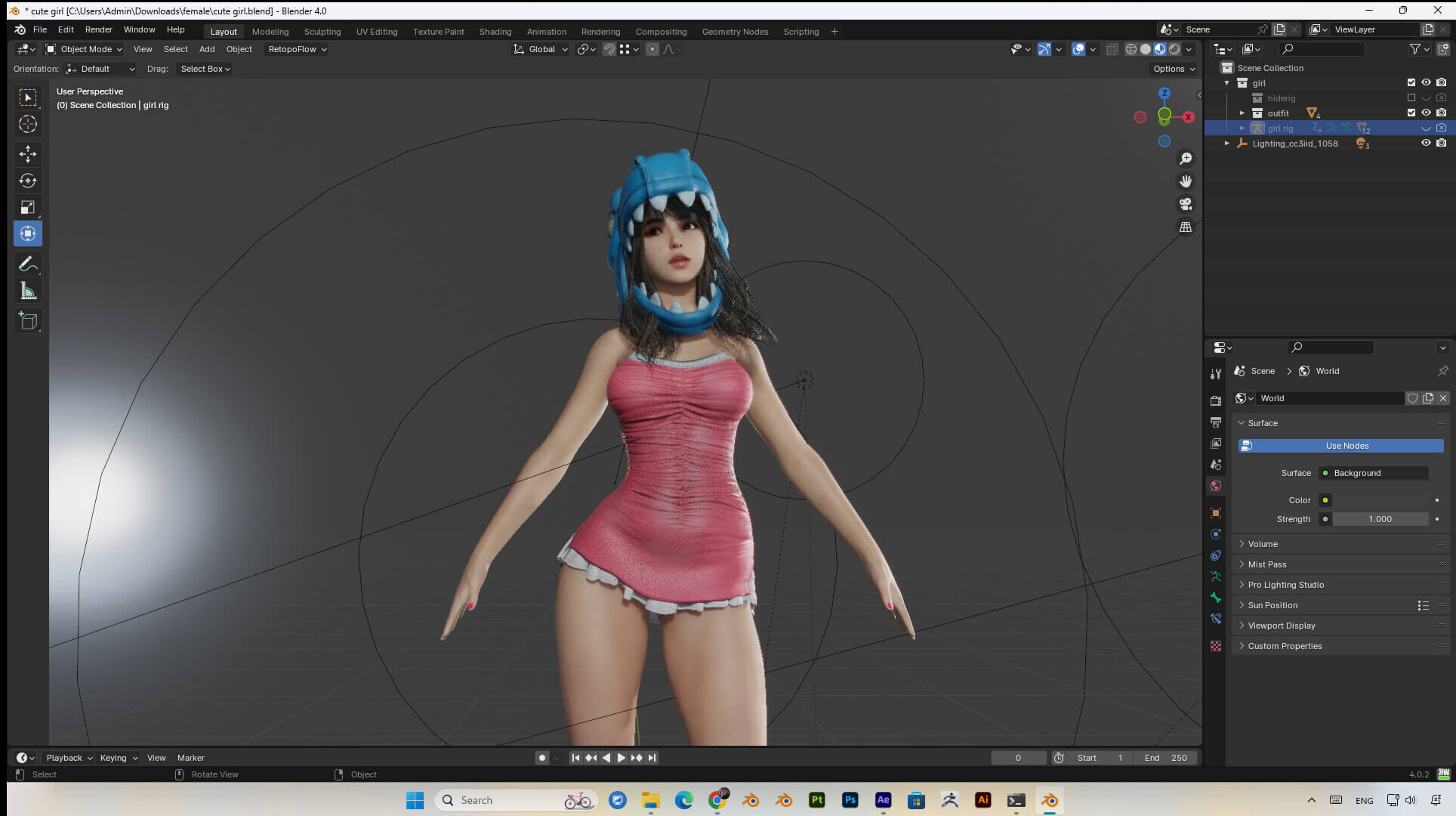Screen dimensions: 1456x816
Task: Play the animation forward
Action: [x=622, y=758]
